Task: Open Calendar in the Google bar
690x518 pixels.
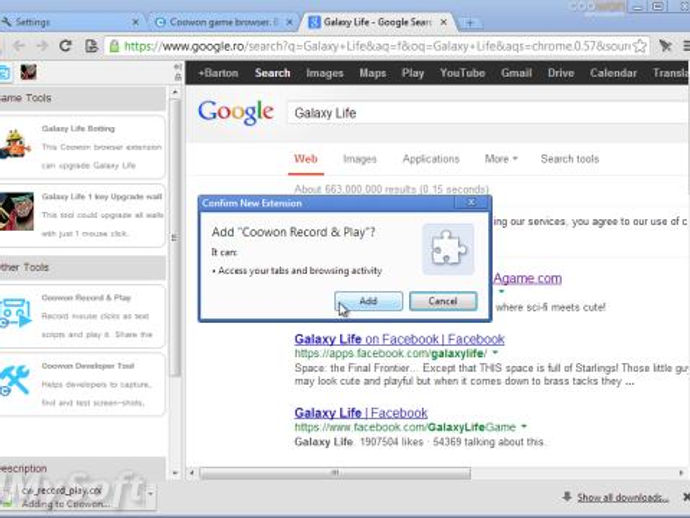Action: (x=613, y=73)
